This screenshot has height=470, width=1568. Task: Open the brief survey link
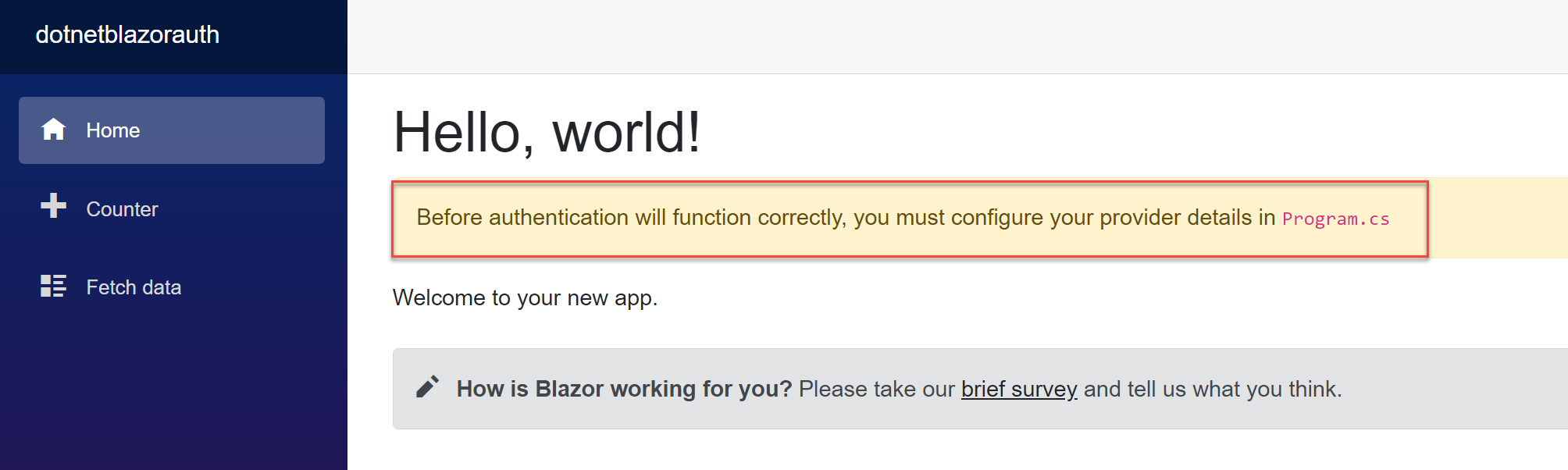point(1018,389)
